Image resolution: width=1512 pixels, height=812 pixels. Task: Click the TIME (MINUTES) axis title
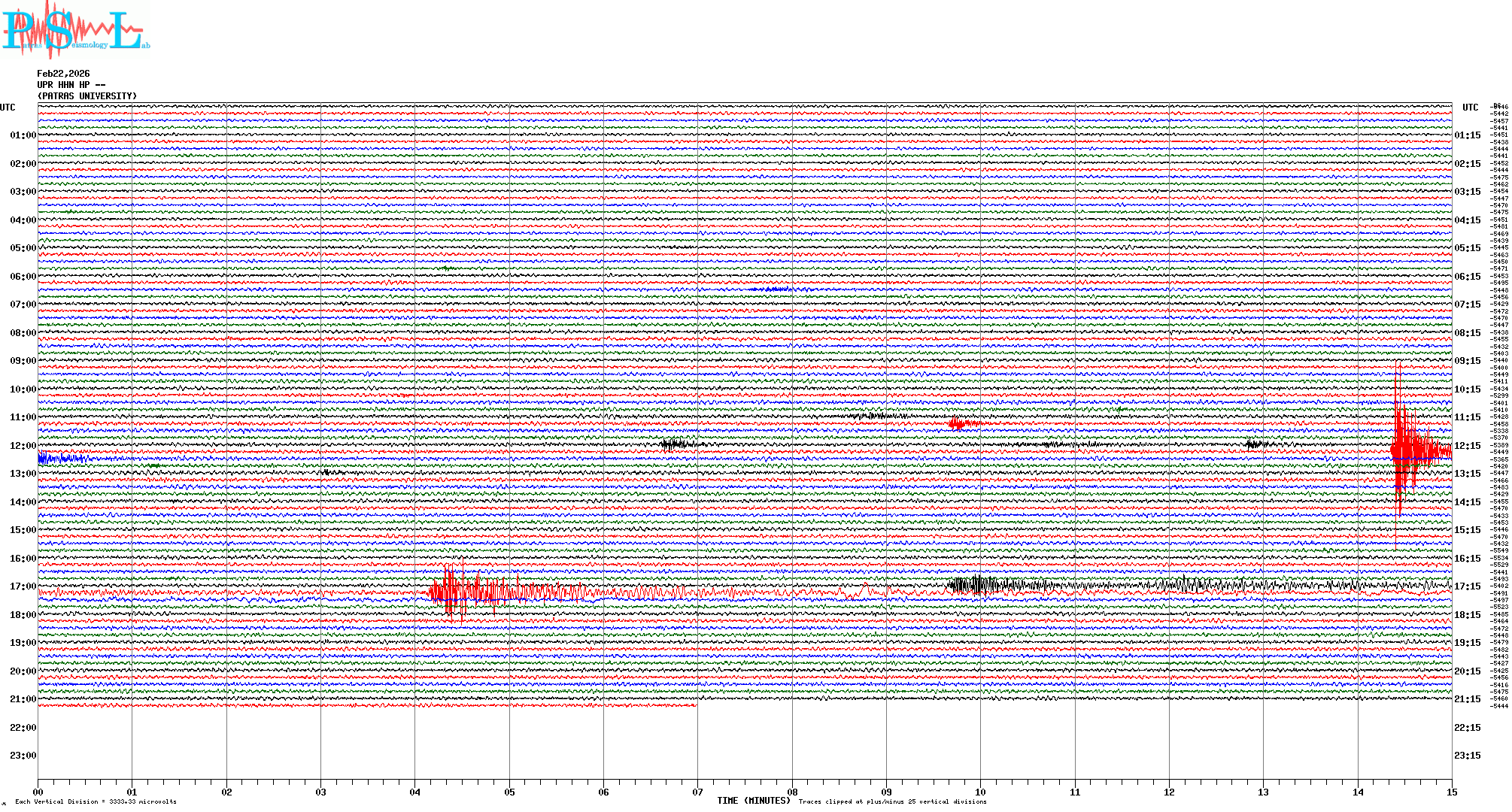coord(753,801)
